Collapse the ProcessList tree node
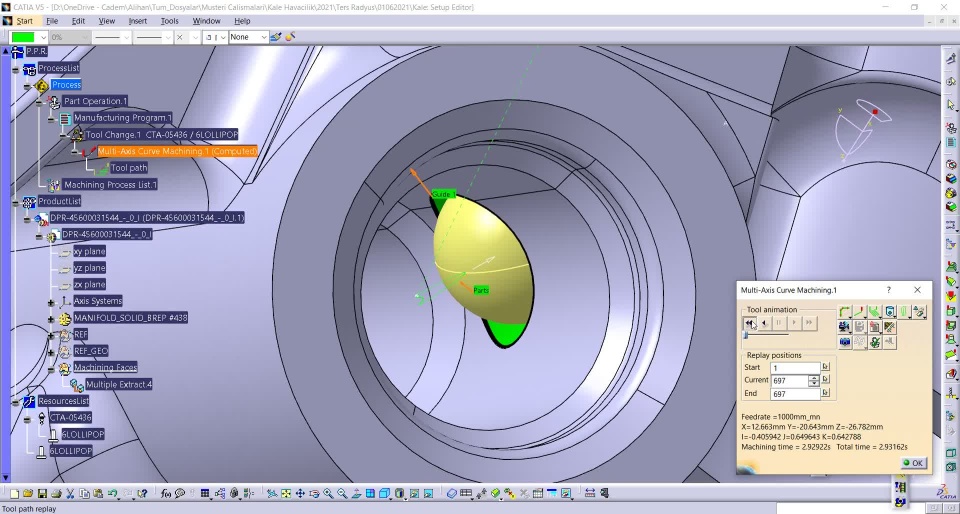Viewport: 960px width, 514px height. pos(15,69)
